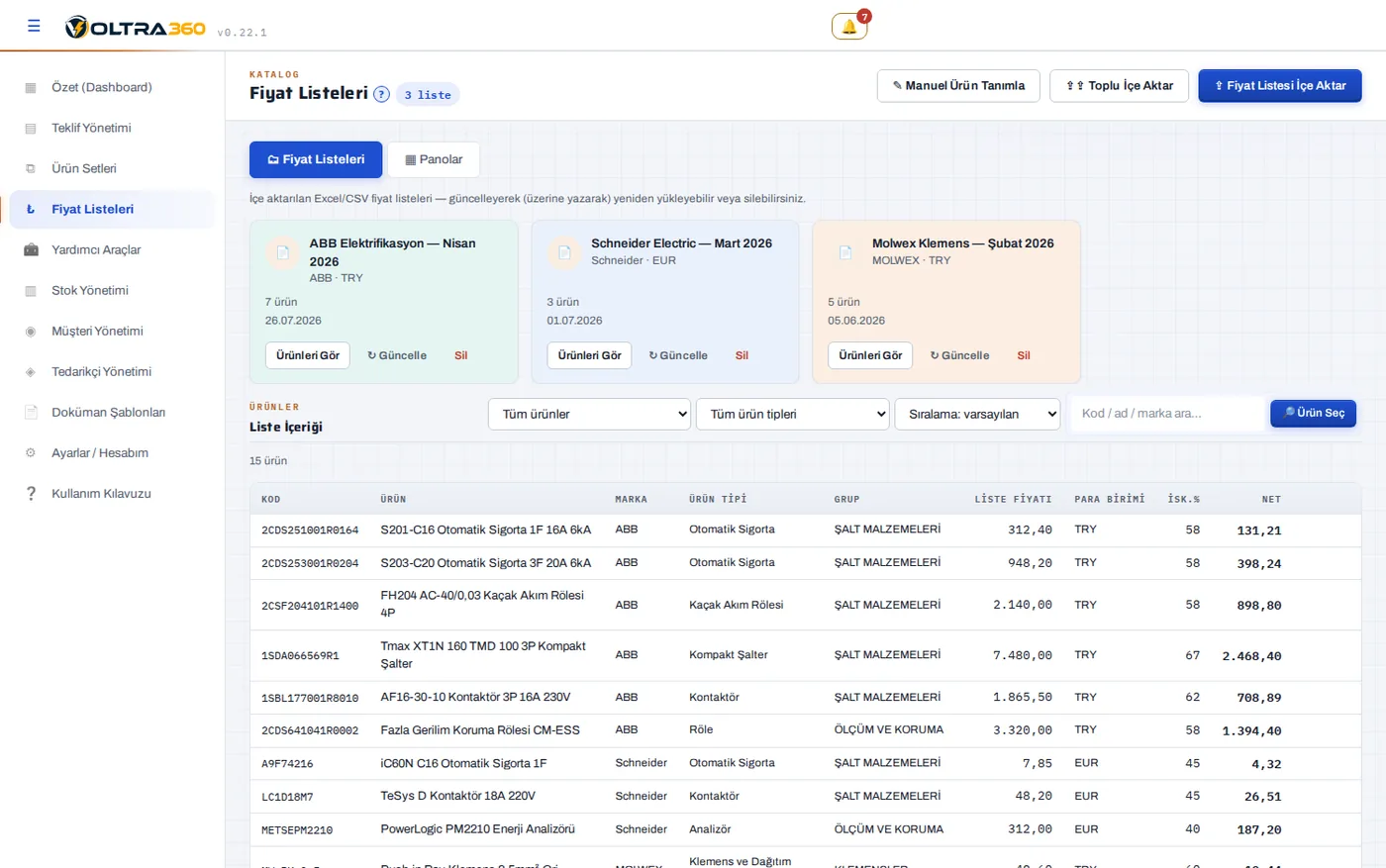Click the 3 liste badge
The height and width of the screenshot is (868, 1386).
(x=428, y=95)
